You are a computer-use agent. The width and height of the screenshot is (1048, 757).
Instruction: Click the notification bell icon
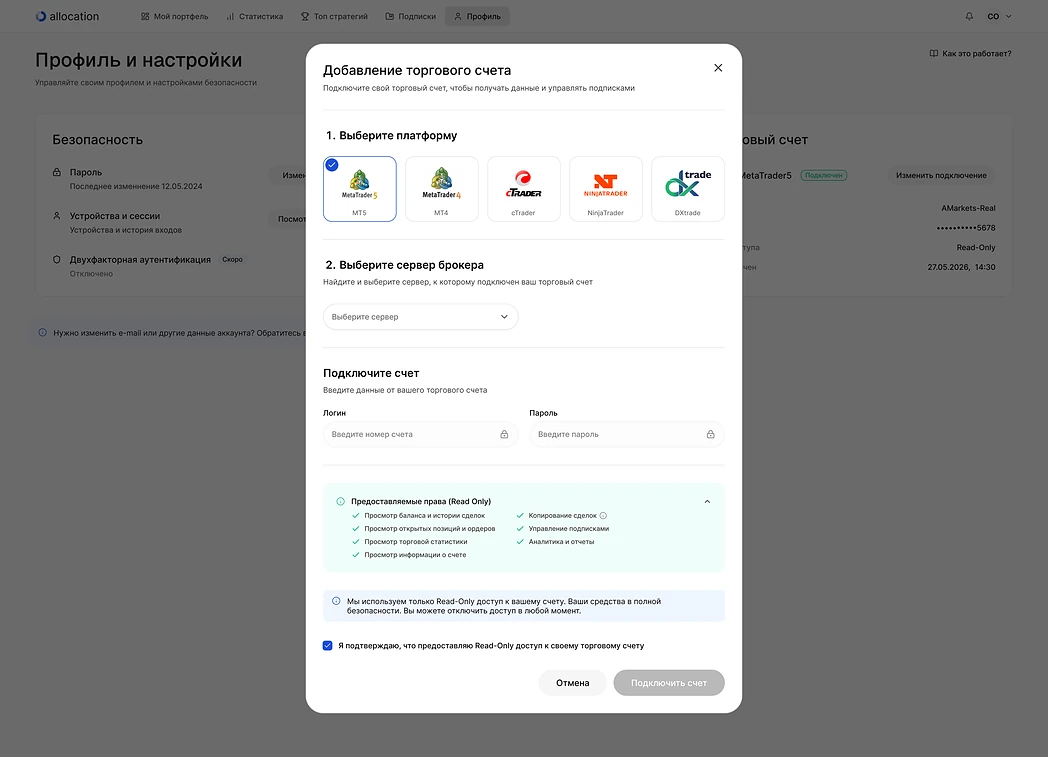(969, 16)
